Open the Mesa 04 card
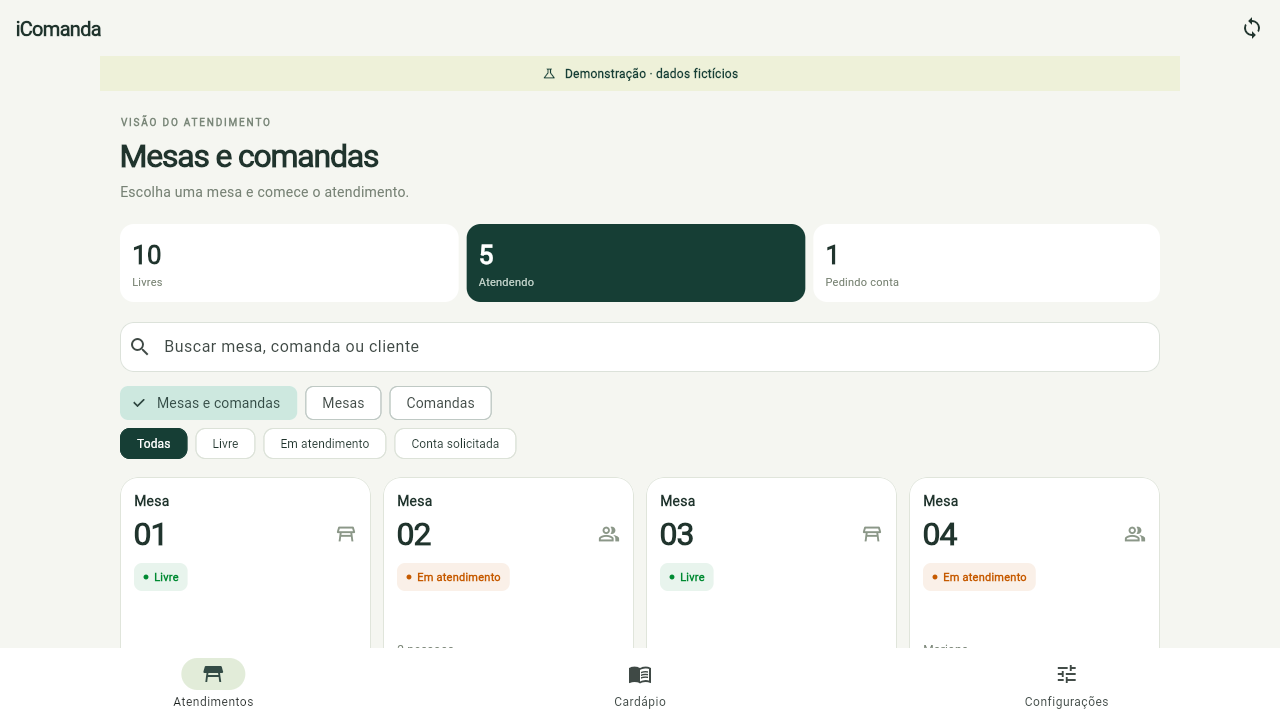The image size is (1280, 720). pos(1034,563)
